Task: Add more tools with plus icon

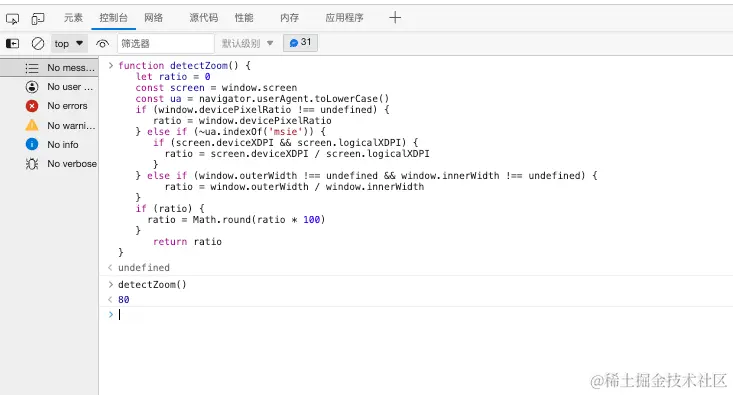Action: click(x=395, y=18)
